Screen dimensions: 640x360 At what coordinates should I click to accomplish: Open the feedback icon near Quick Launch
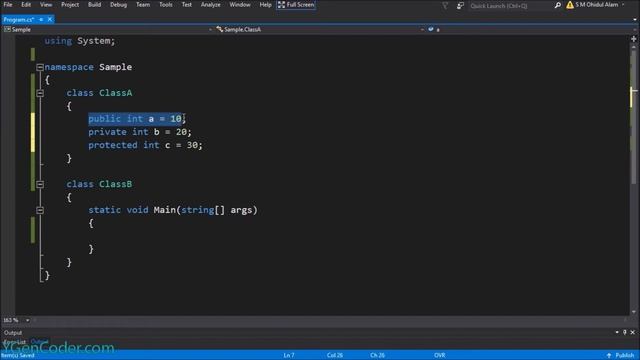[460, 6]
